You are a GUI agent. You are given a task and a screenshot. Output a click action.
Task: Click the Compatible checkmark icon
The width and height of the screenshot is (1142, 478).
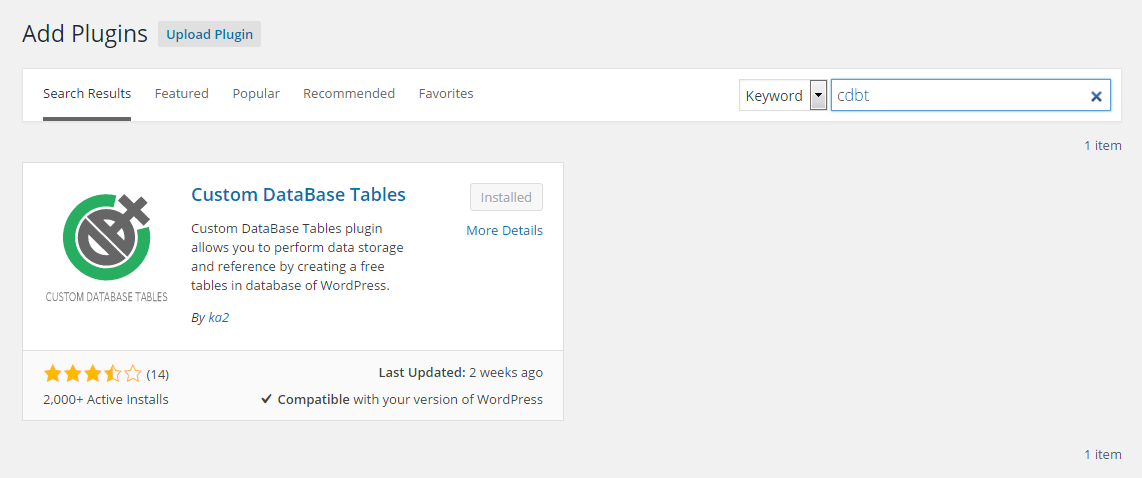coord(266,399)
